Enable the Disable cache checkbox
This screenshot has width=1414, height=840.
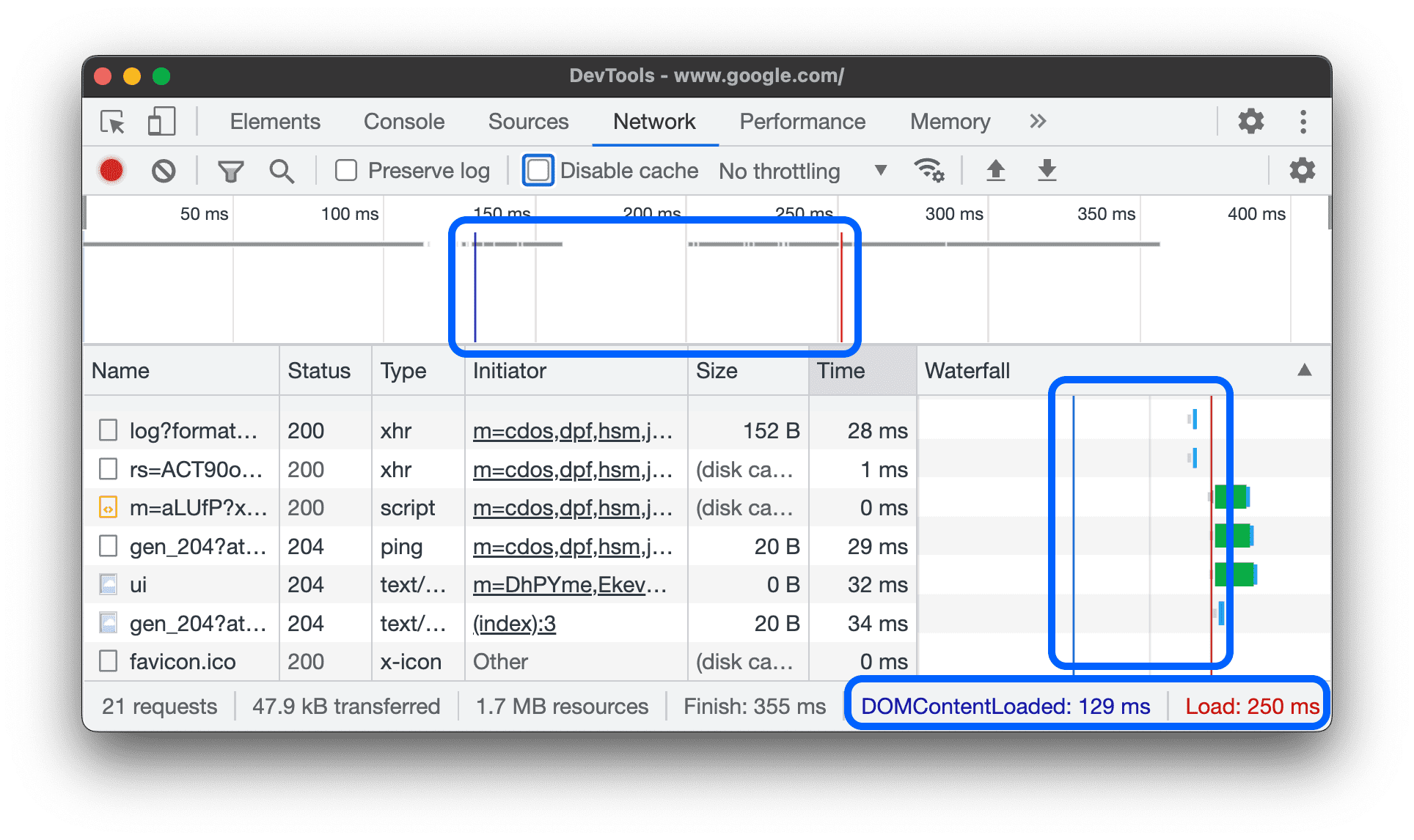click(537, 170)
